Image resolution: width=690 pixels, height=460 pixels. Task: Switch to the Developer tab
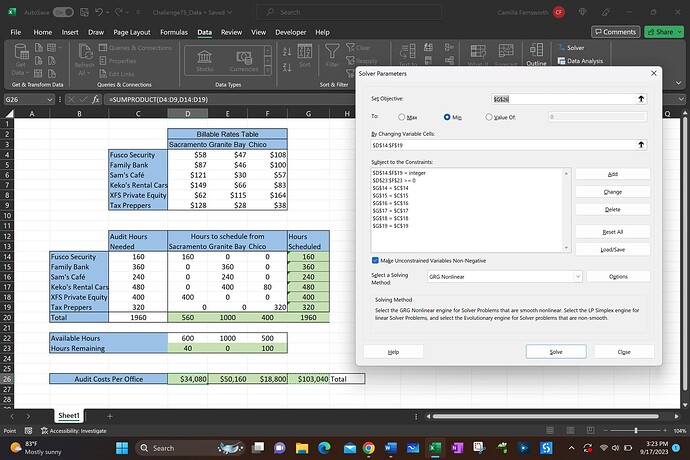pos(290,32)
